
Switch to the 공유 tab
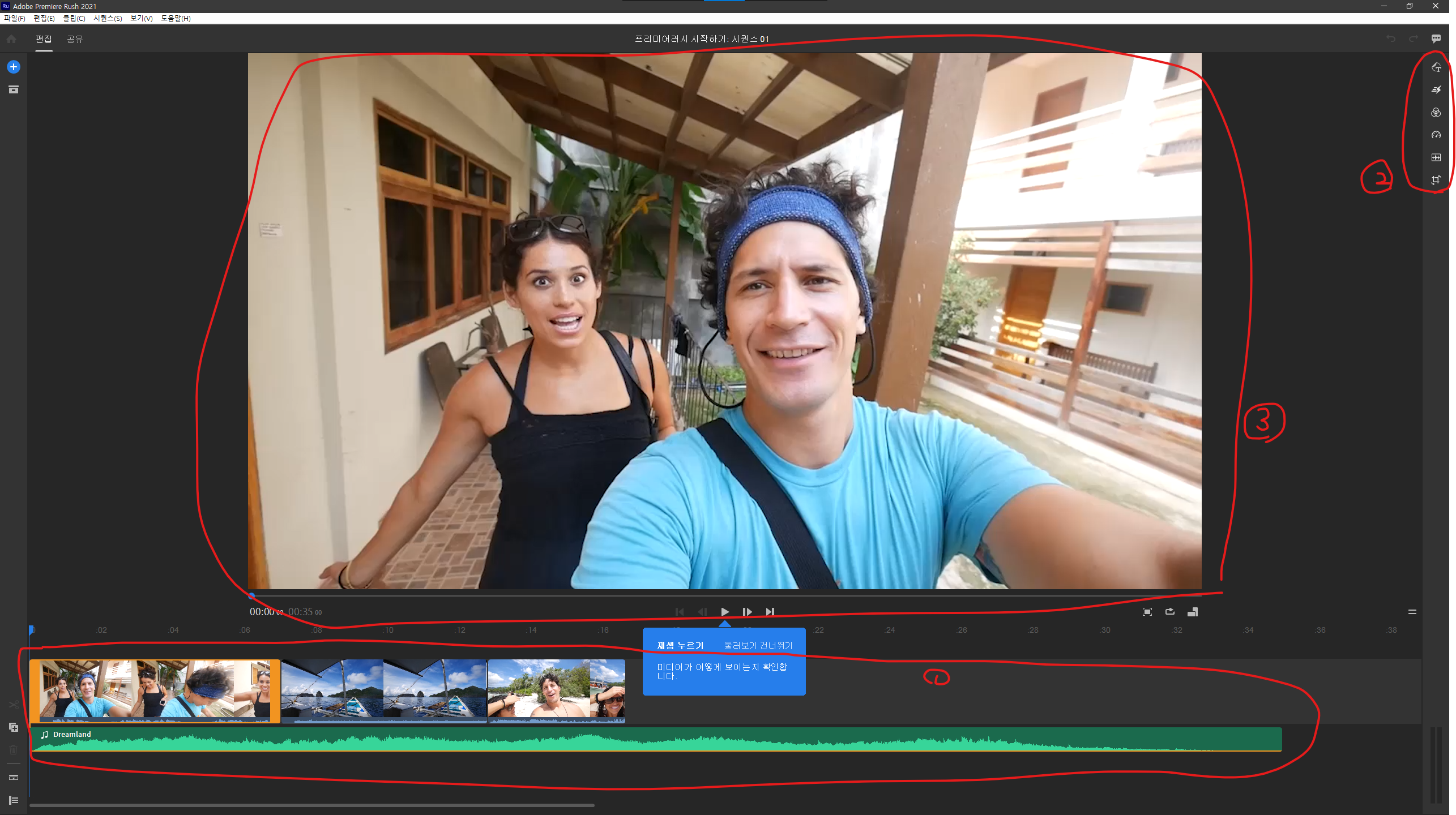point(75,39)
